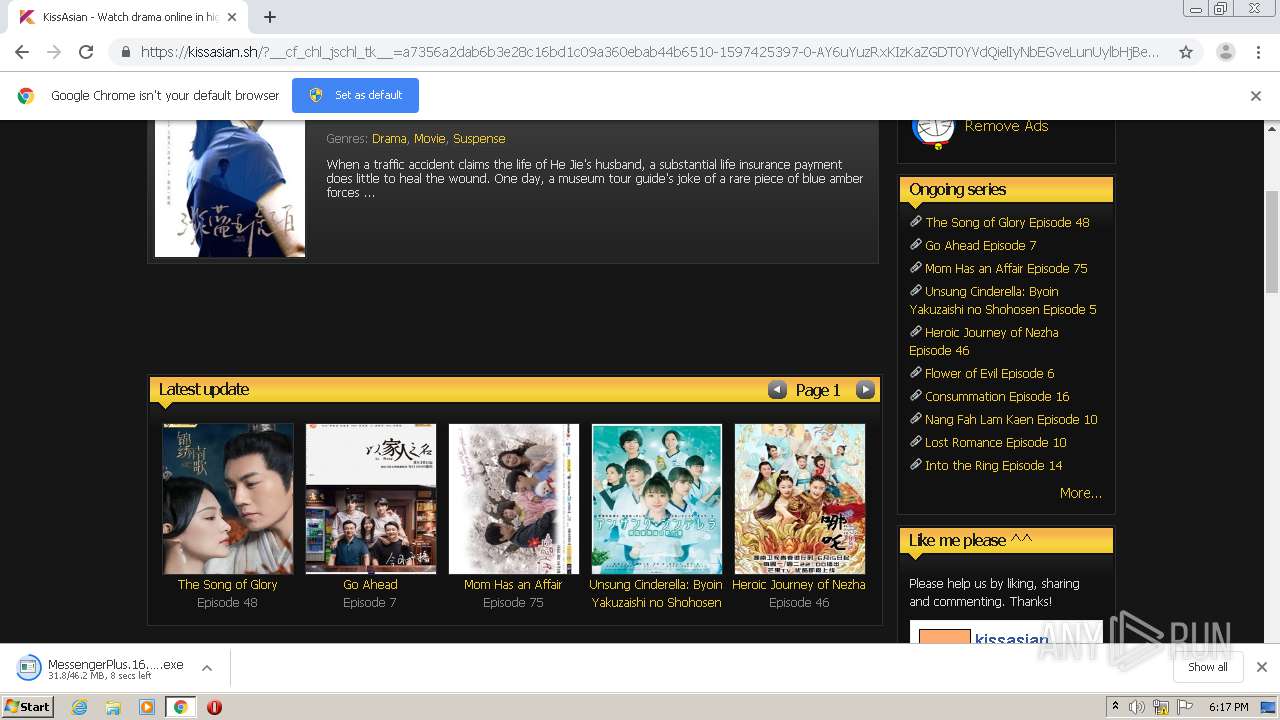Click the Movie genre link
The height and width of the screenshot is (720, 1280).
429,138
